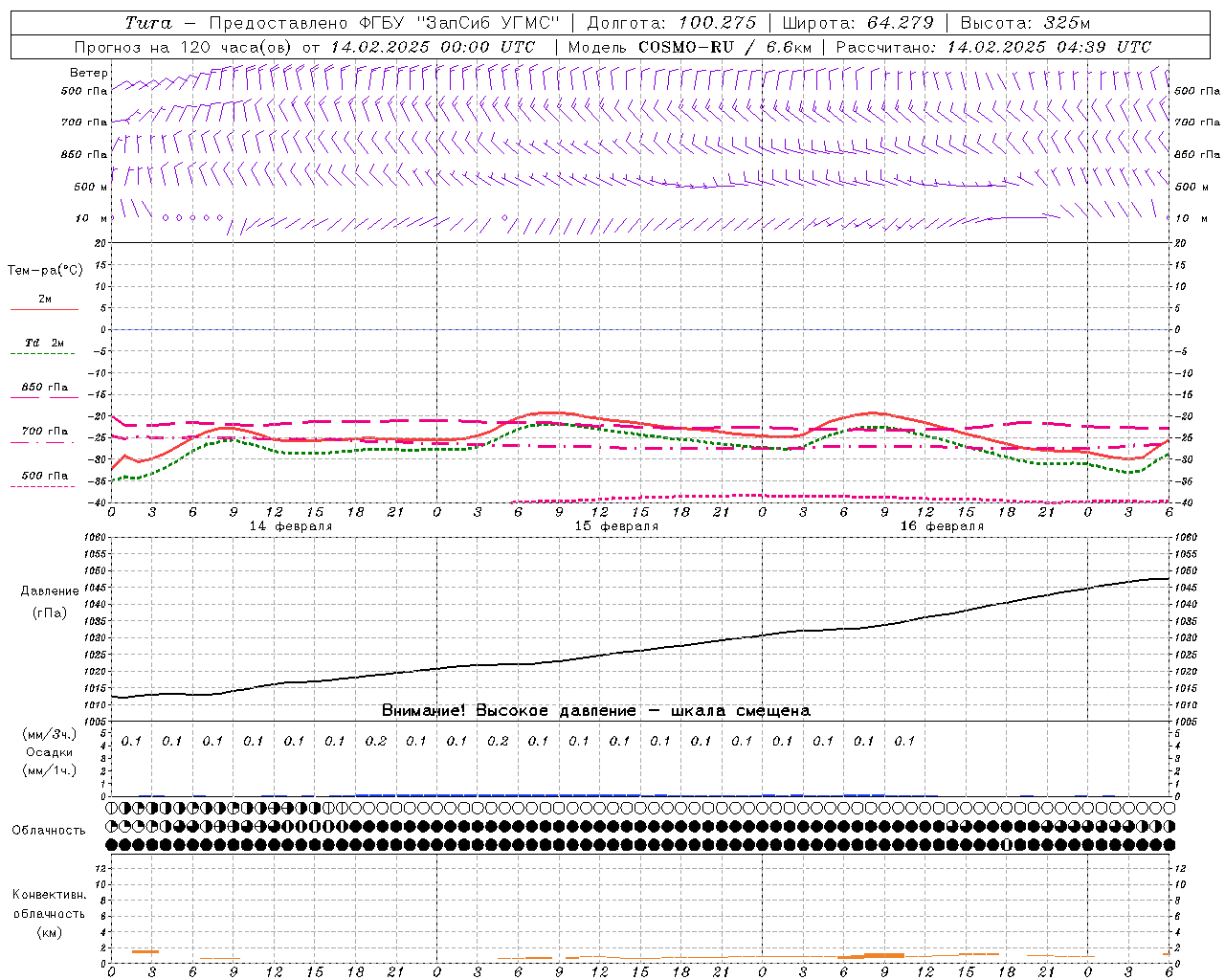Screen dimensions: 1225x980
Task: Click the solid line sample under legend "2м"
Action: (x=44, y=310)
